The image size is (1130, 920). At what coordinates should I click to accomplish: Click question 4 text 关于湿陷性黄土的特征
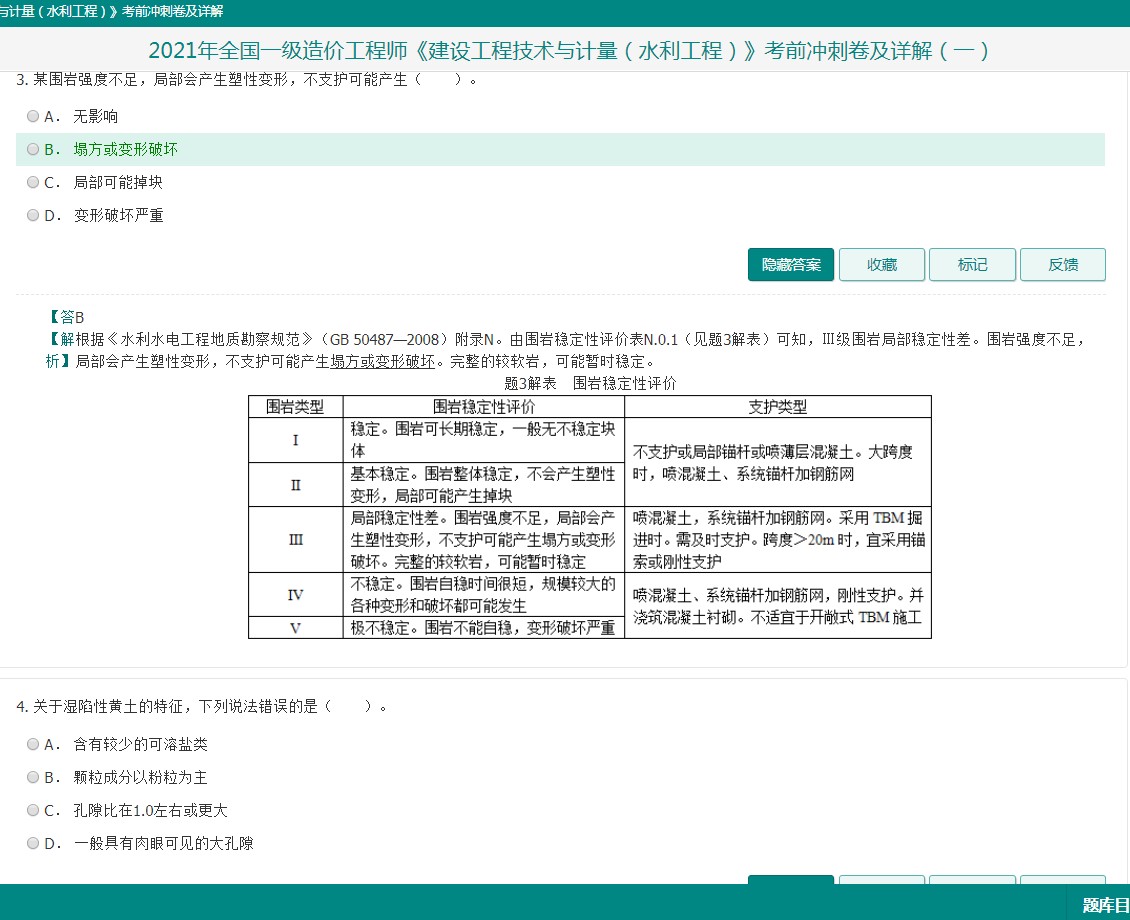tap(201, 706)
